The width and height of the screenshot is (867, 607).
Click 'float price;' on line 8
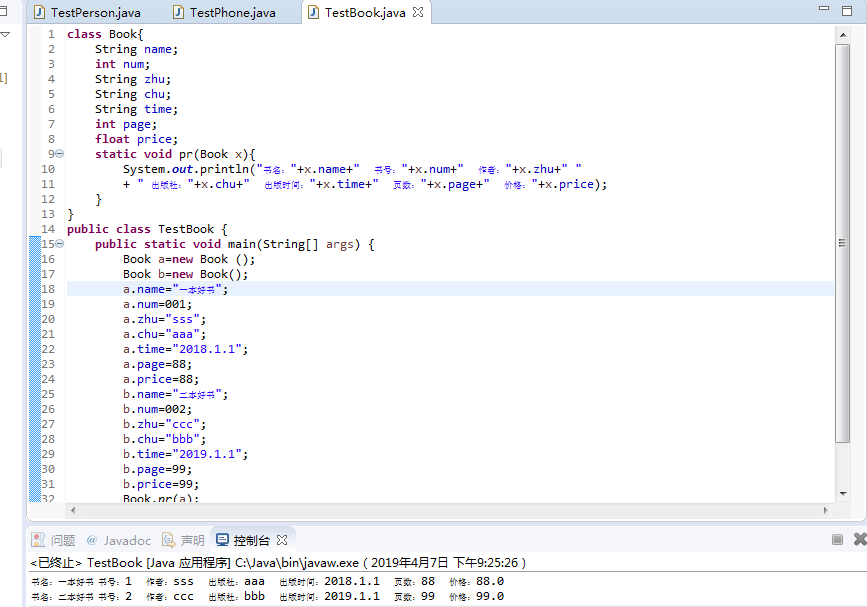136,139
